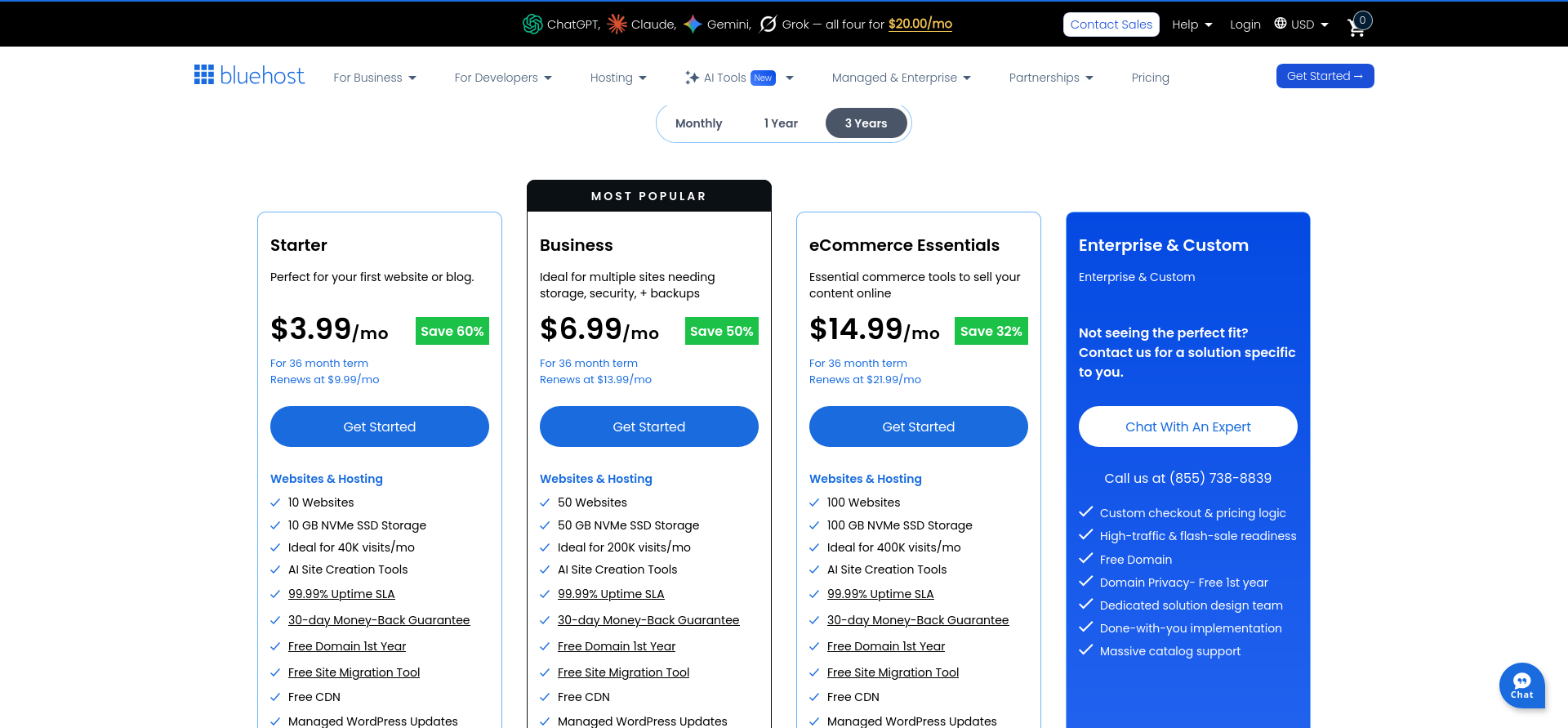Click the New badge on AI Tools
This screenshot has width=1568, height=728.
763,78
